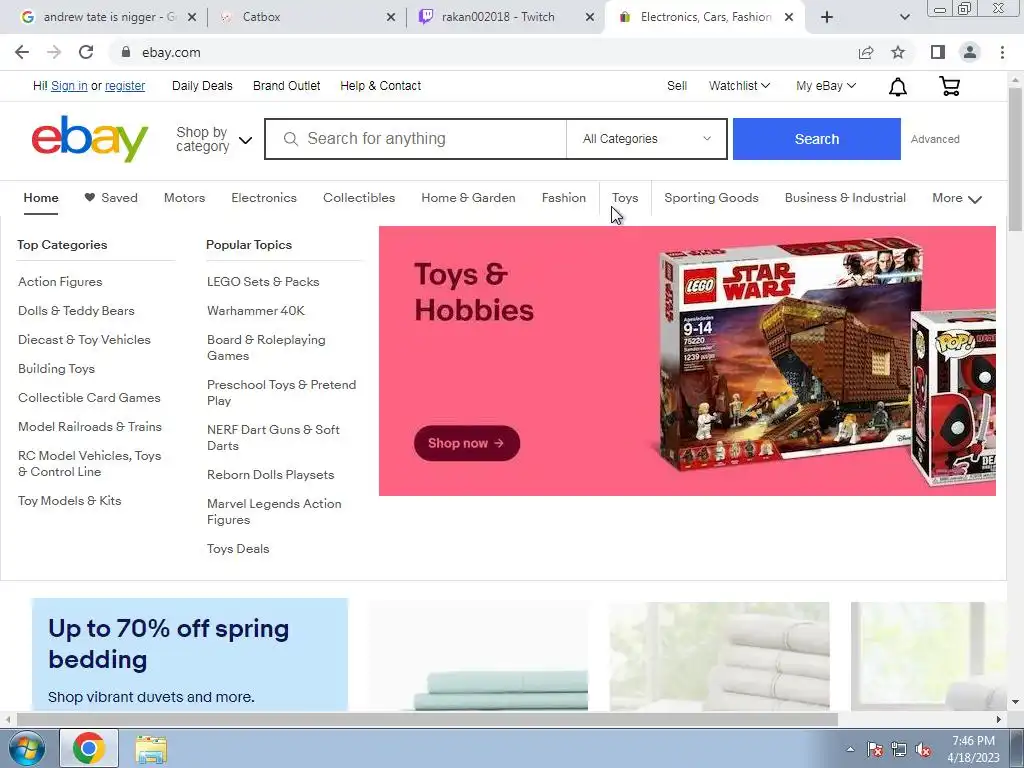Open a new browser tab with plus button
Image resolution: width=1024 pixels, height=768 pixels.
point(827,17)
